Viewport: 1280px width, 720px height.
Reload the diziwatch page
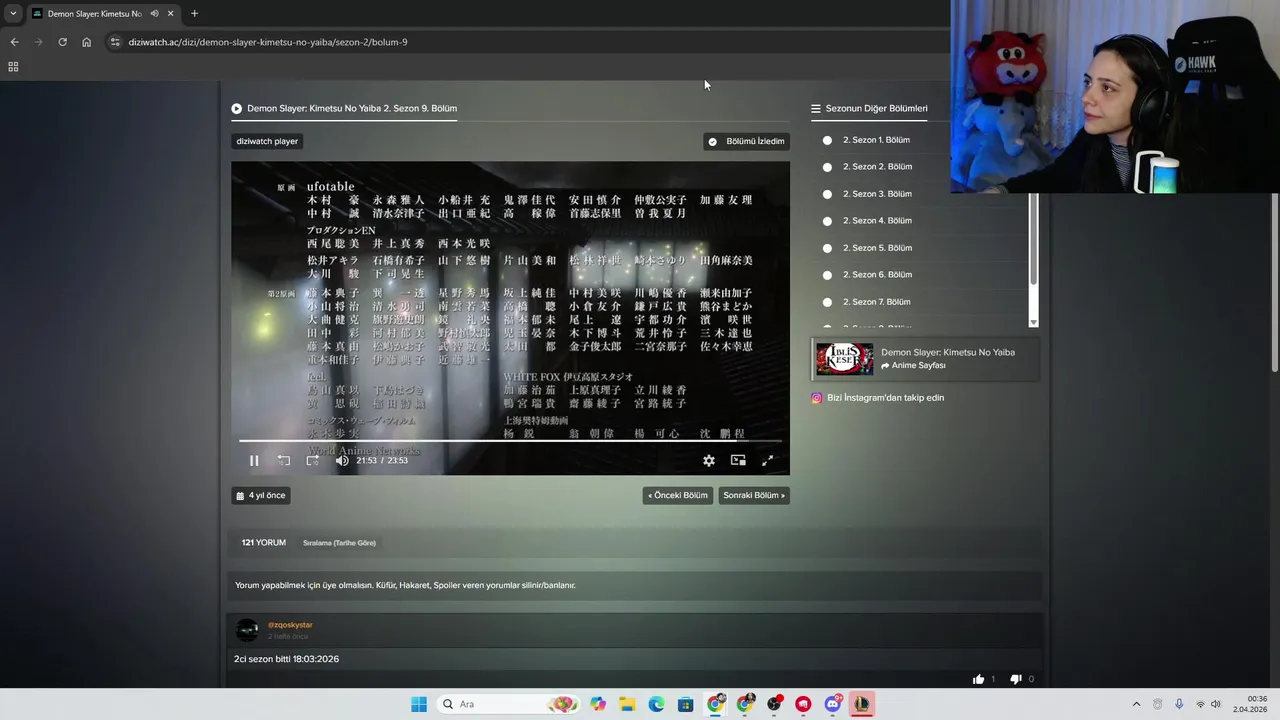click(62, 42)
